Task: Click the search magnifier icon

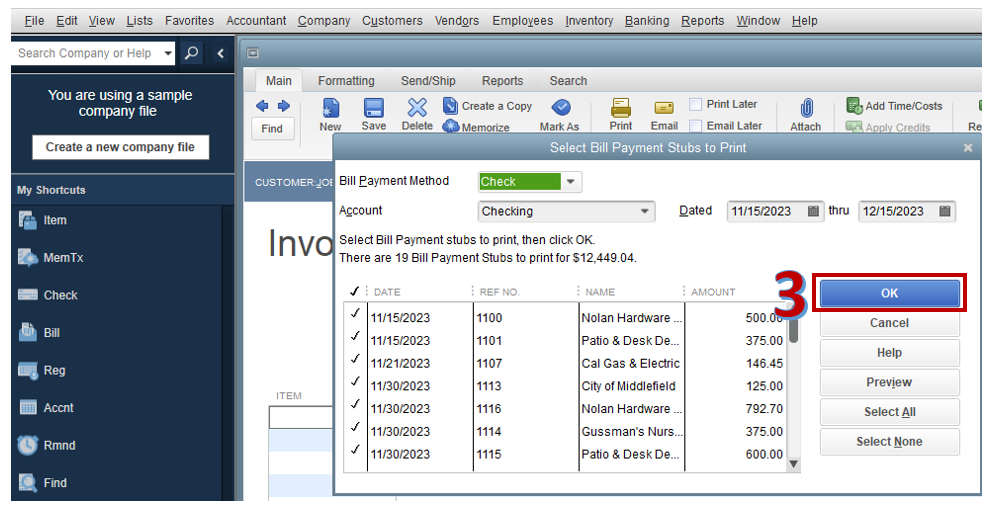Action: [x=191, y=53]
